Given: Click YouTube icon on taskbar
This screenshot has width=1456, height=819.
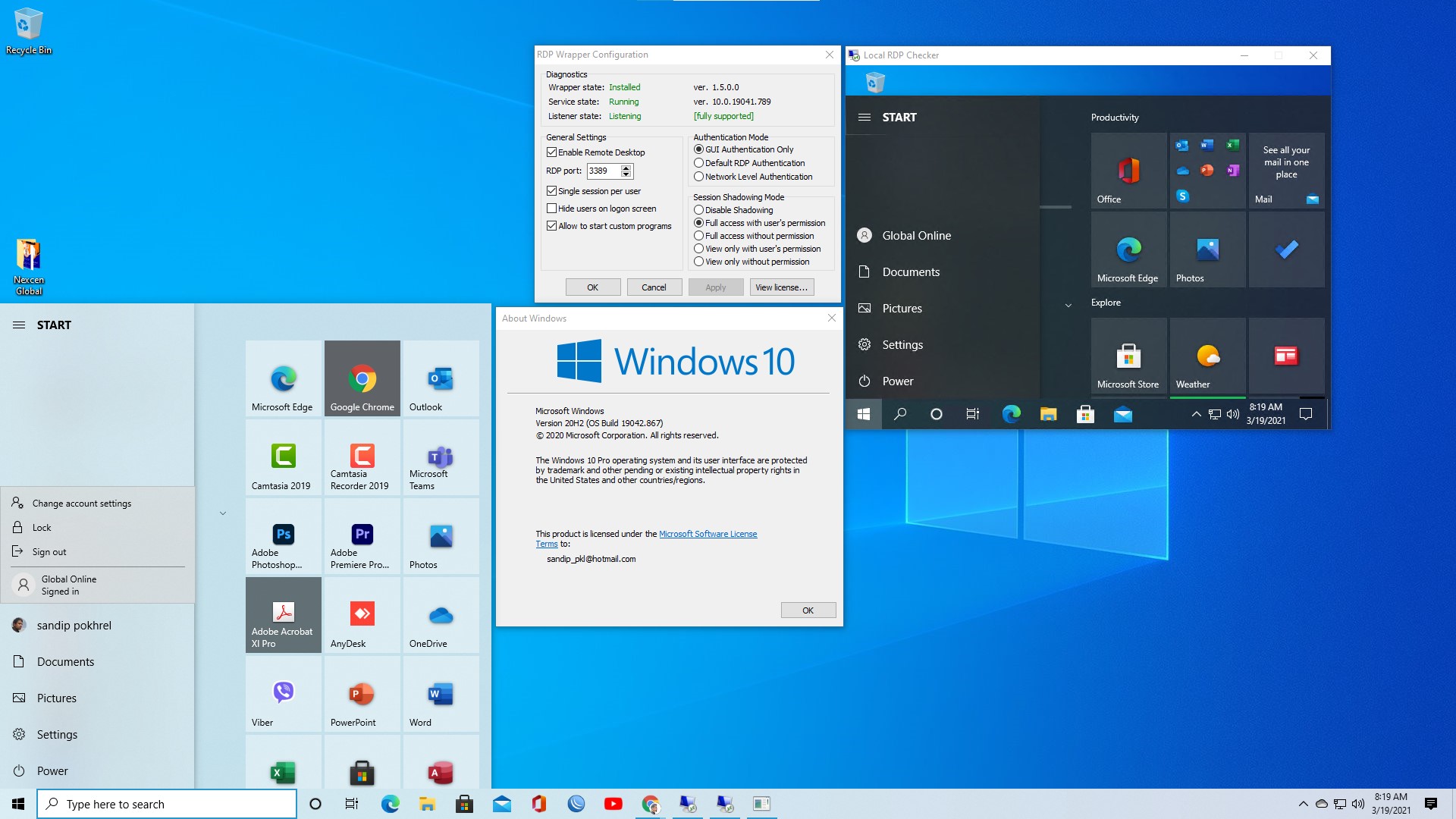Looking at the screenshot, I should (x=613, y=804).
